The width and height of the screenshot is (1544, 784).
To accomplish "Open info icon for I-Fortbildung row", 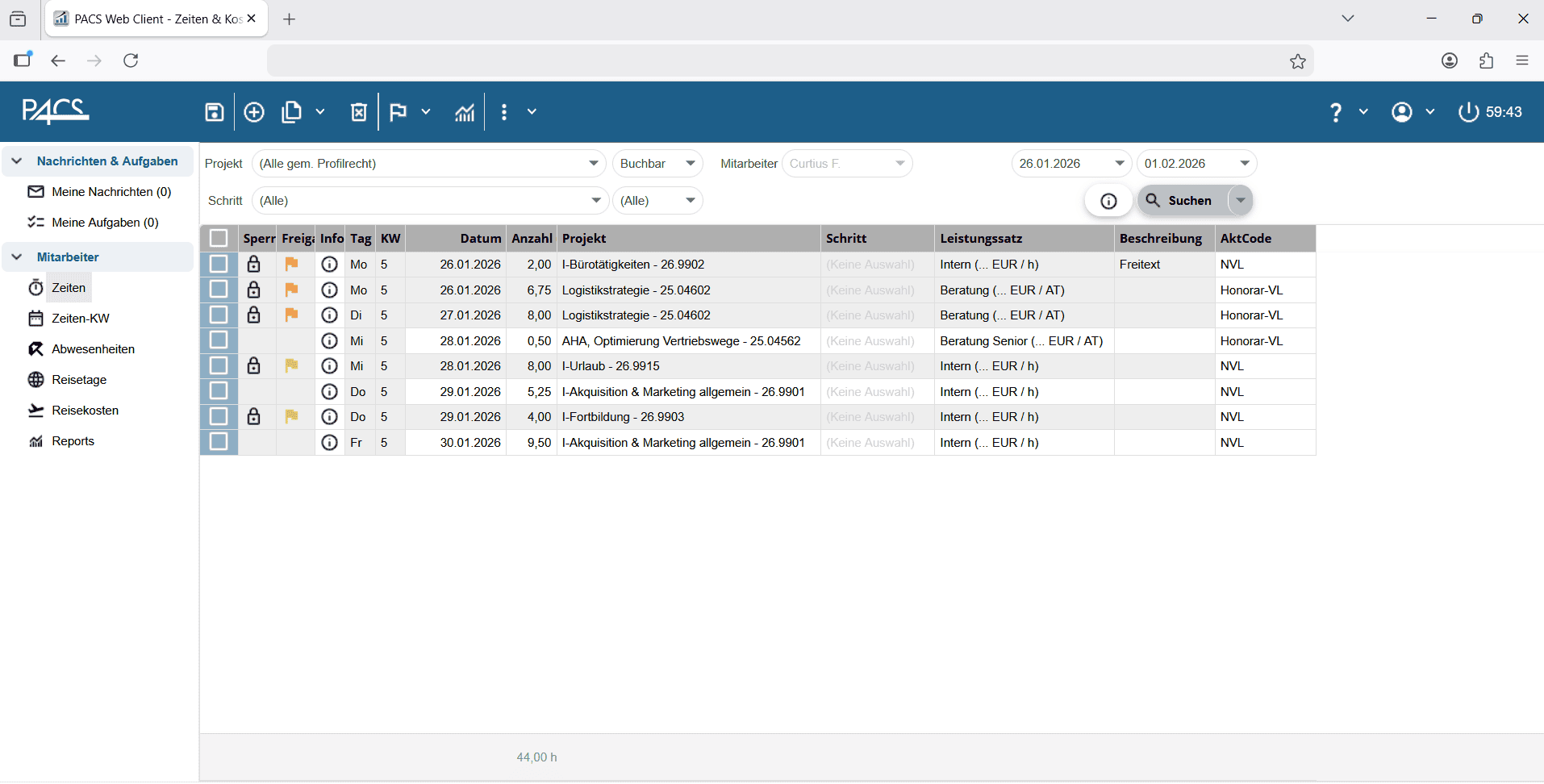I will pyautogui.click(x=329, y=417).
